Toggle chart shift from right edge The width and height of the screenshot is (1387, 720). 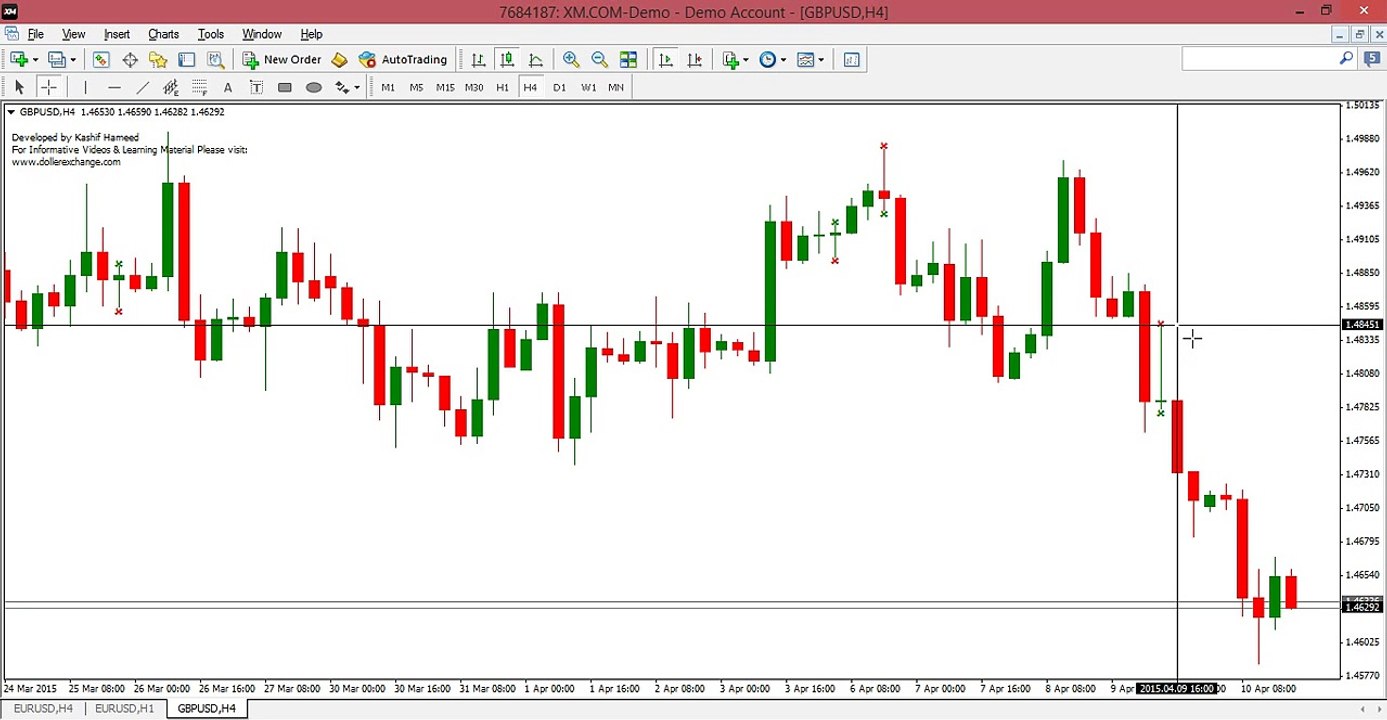[x=695, y=60]
